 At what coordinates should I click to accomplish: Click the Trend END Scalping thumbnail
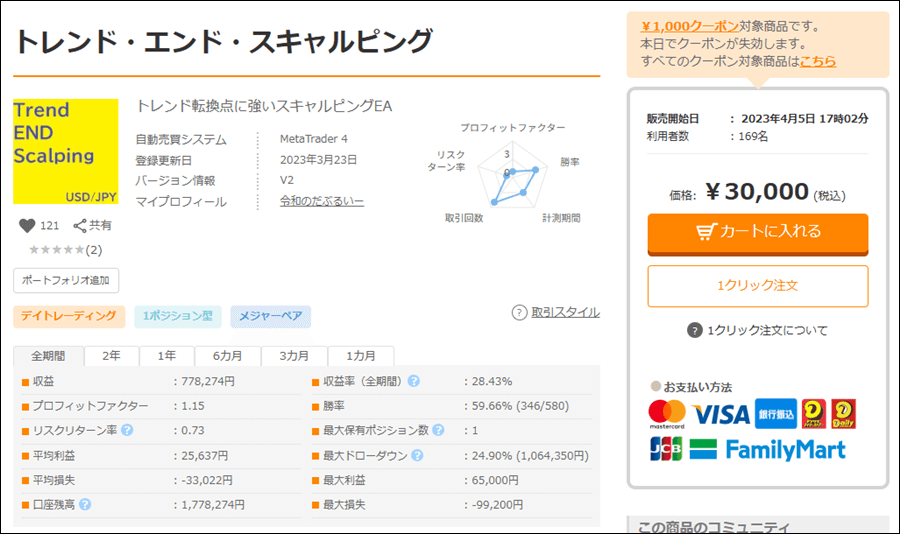66,151
